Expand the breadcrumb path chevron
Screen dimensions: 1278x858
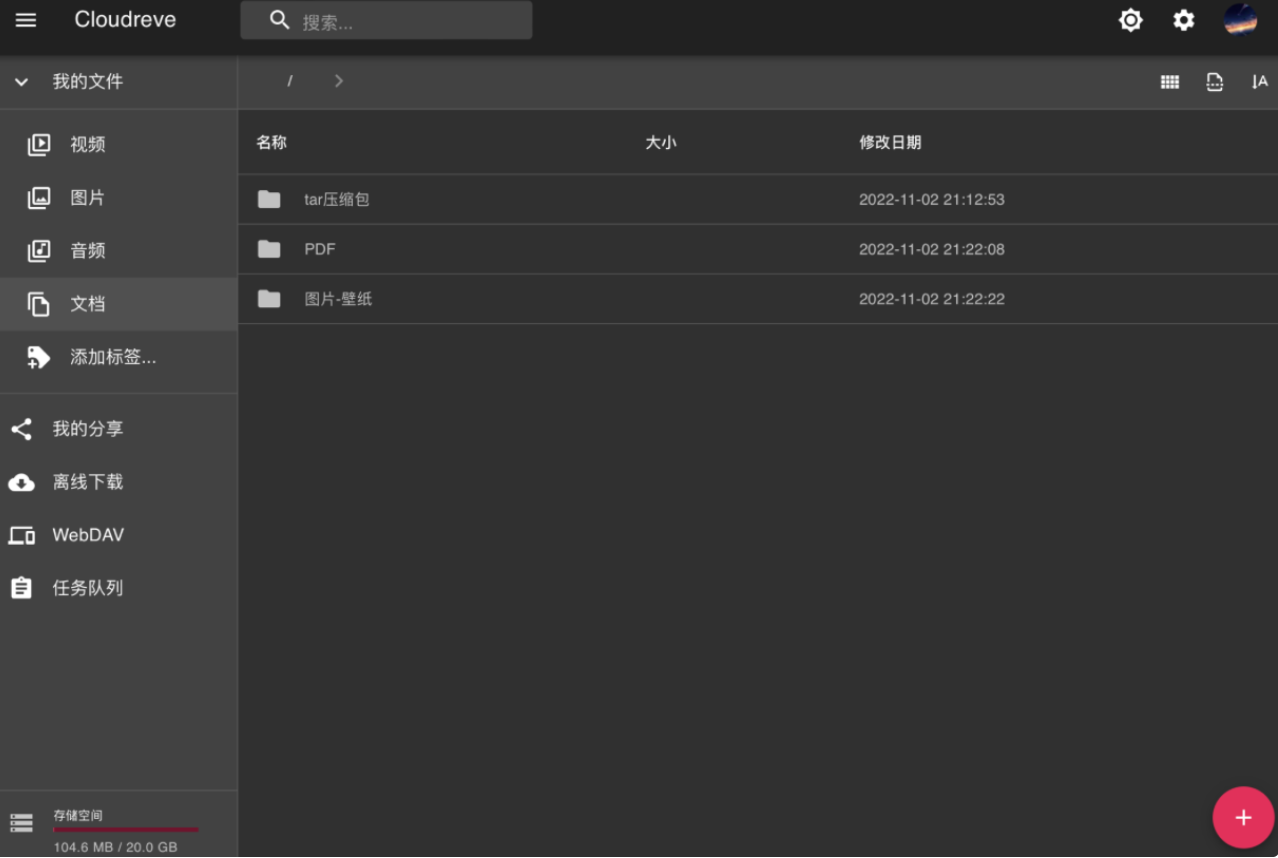click(x=339, y=81)
